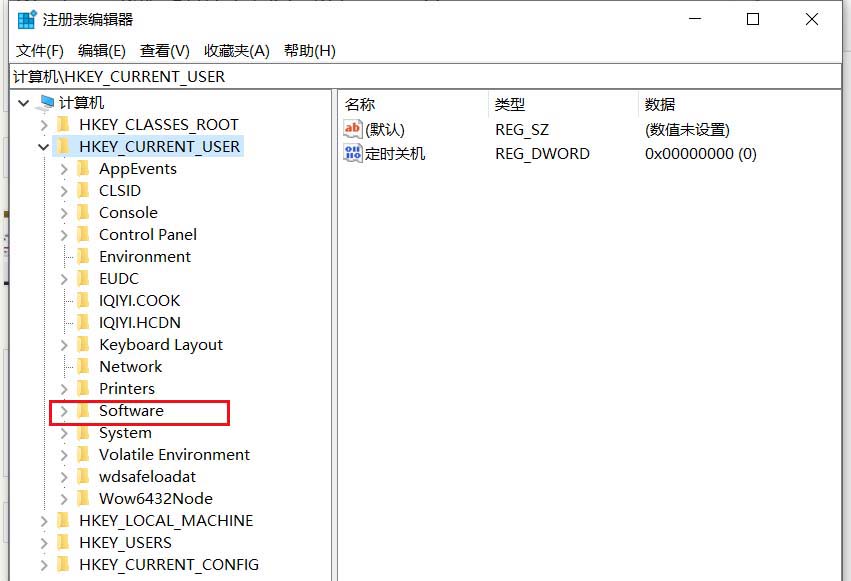Click the Software folder icon

click(83, 411)
